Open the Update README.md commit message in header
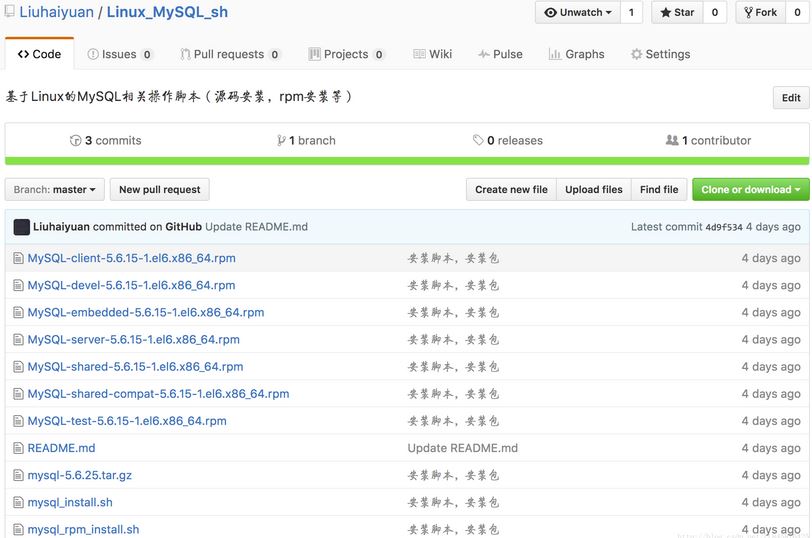 click(x=256, y=227)
